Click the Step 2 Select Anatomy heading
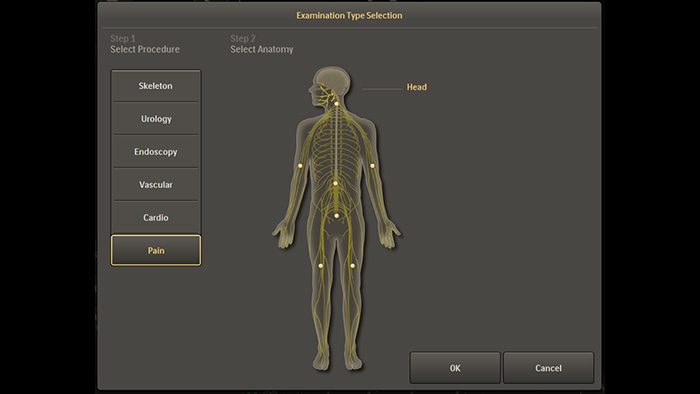Viewport: 700px width, 394px height. [262, 44]
